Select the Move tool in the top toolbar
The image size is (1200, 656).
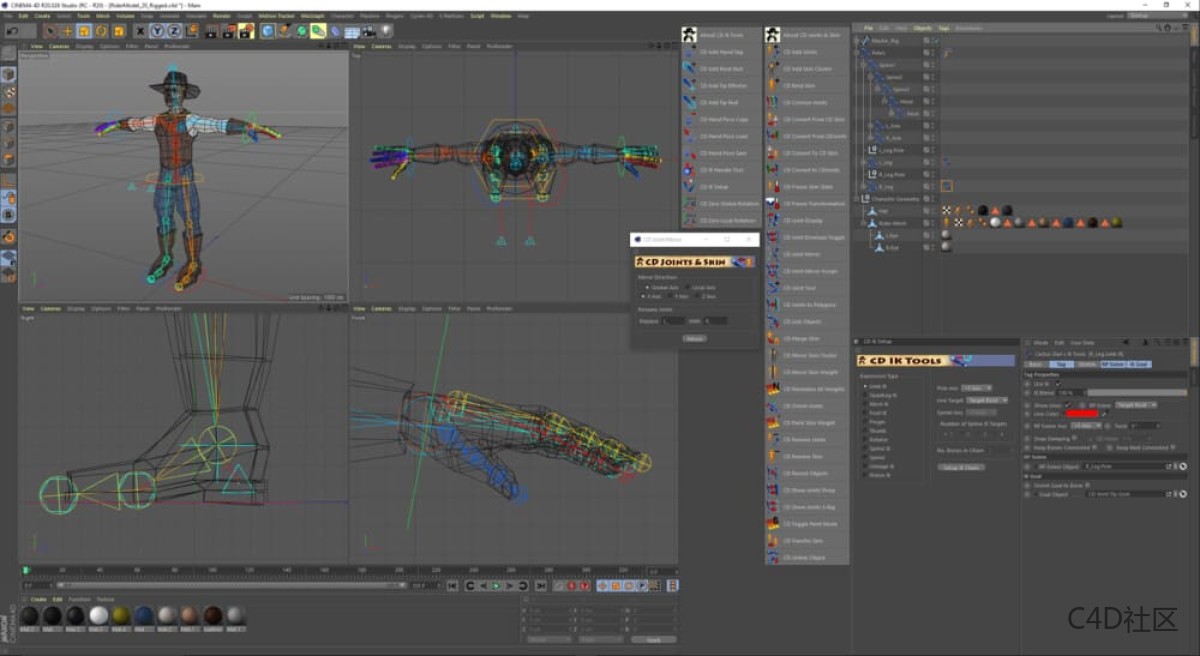[67, 30]
